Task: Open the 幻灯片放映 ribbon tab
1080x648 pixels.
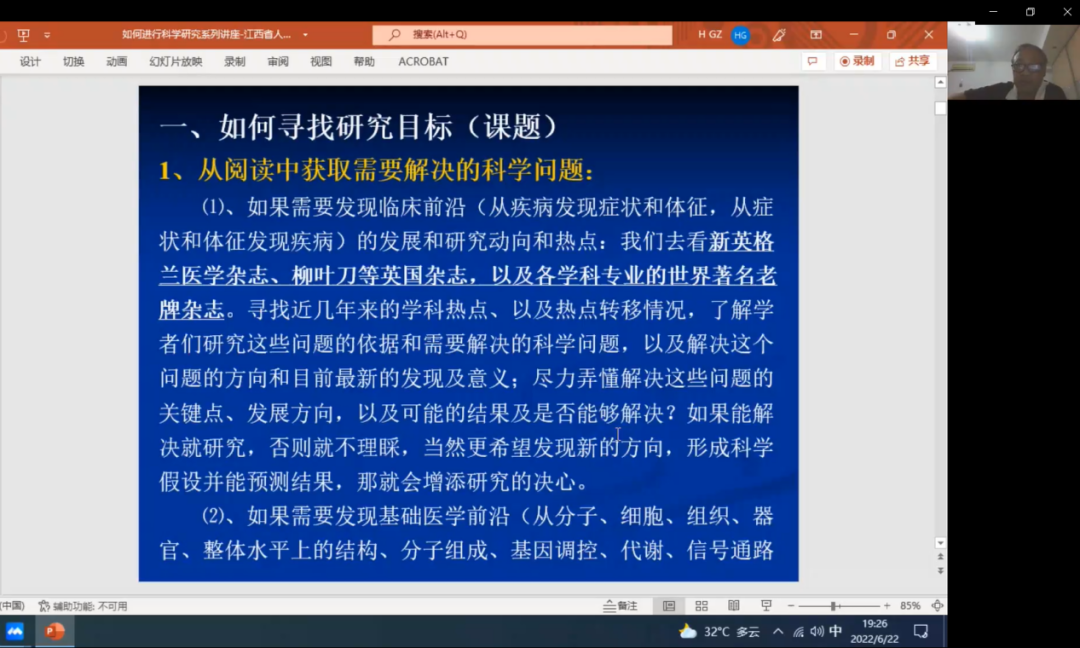Action: (176, 60)
